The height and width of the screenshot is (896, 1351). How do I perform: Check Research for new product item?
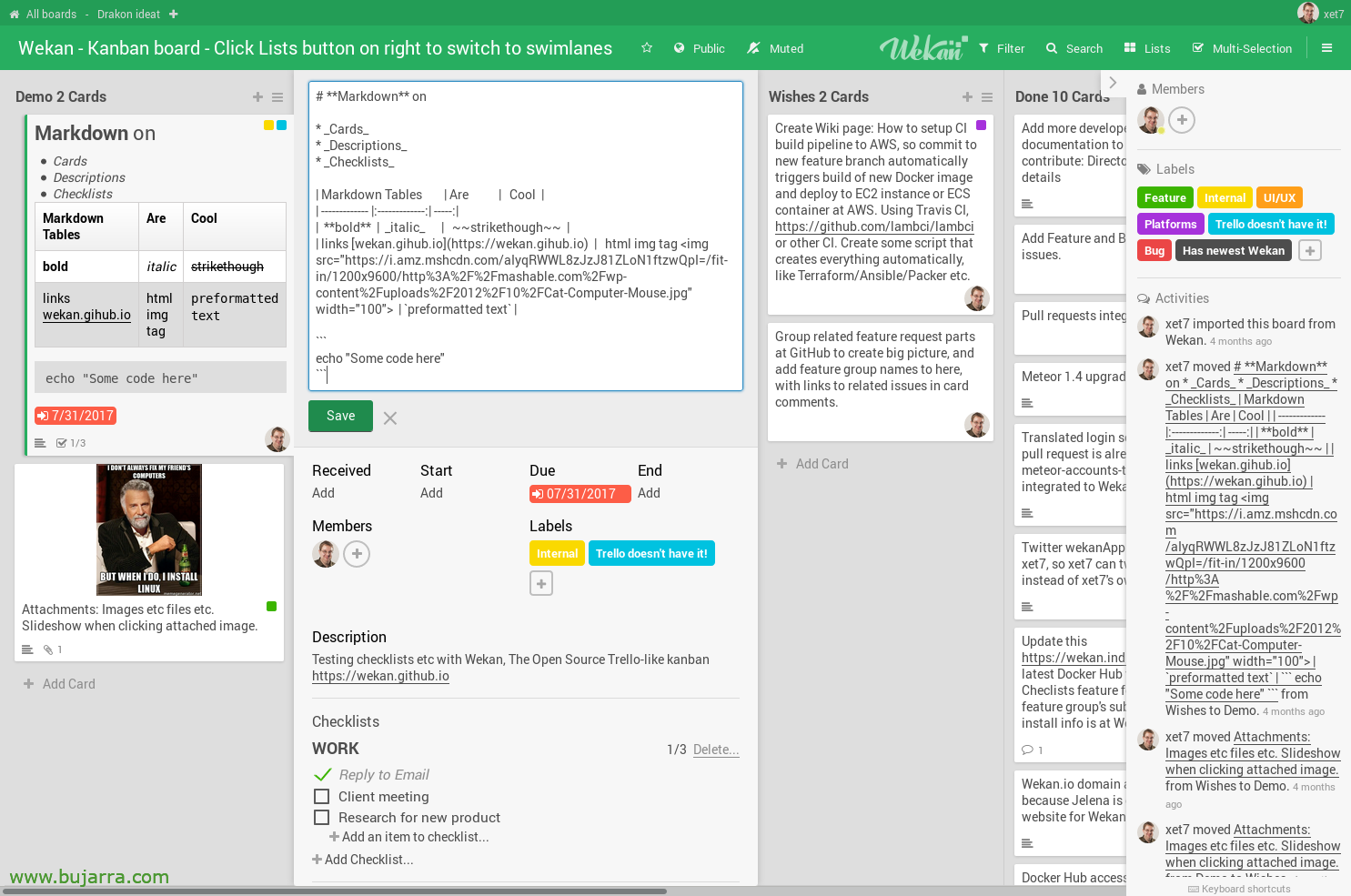[322, 818]
